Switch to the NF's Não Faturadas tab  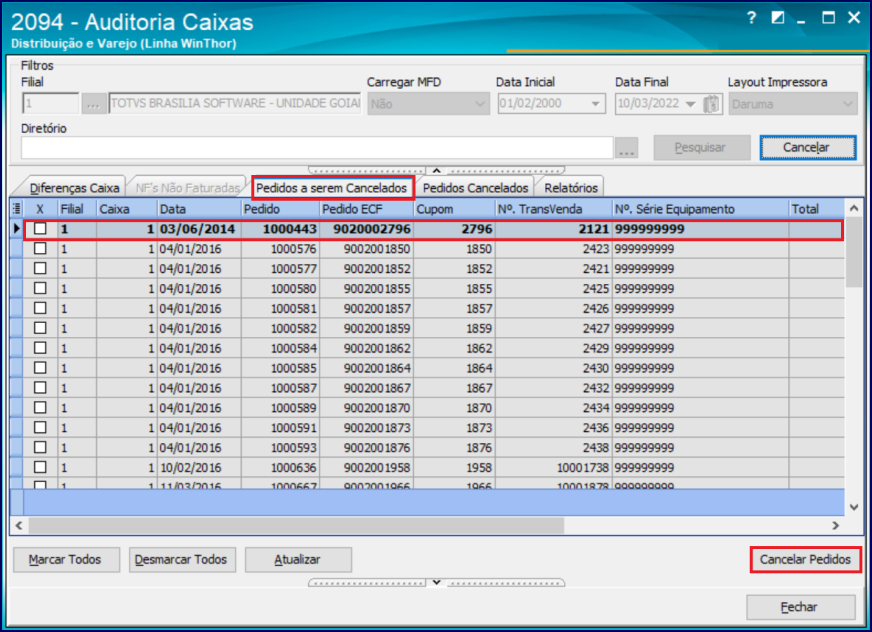pyautogui.click(x=187, y=188)
